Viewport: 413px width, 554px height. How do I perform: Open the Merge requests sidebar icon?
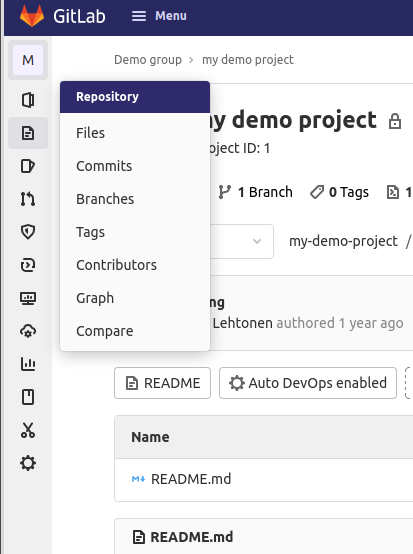point(28,199)
